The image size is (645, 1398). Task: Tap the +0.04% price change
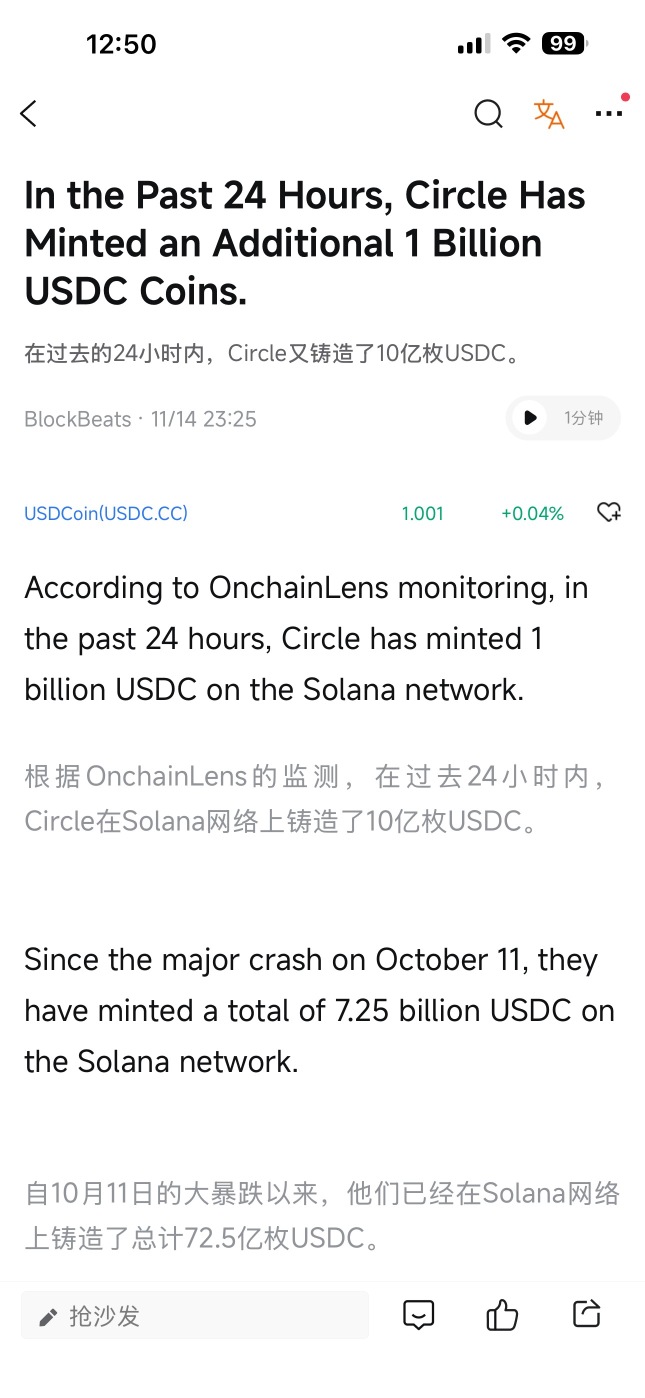tap(532, 513)
